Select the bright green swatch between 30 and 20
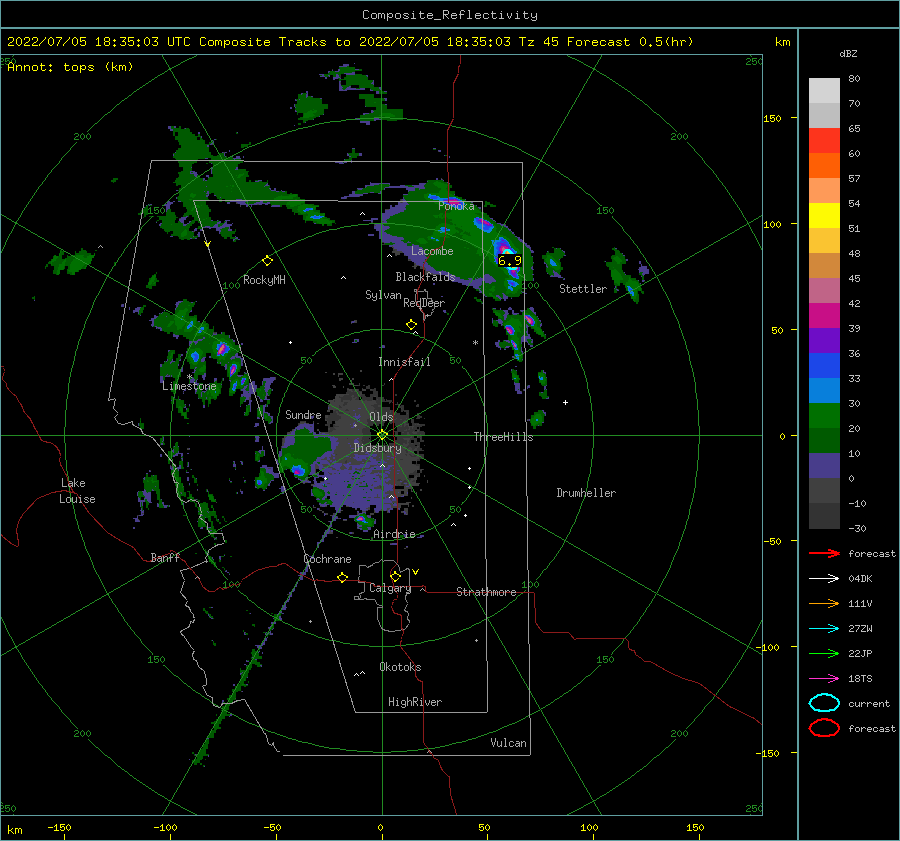Screen dimensions: 900x841 (x=824, y=416)
